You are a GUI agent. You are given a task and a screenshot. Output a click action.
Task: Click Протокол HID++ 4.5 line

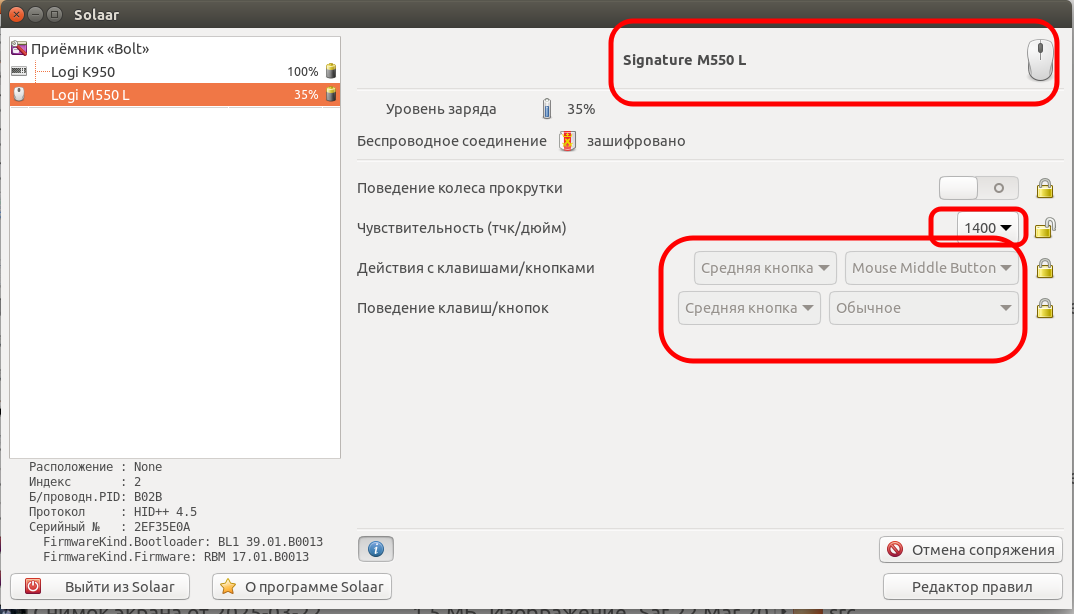[x=113, y=512]
